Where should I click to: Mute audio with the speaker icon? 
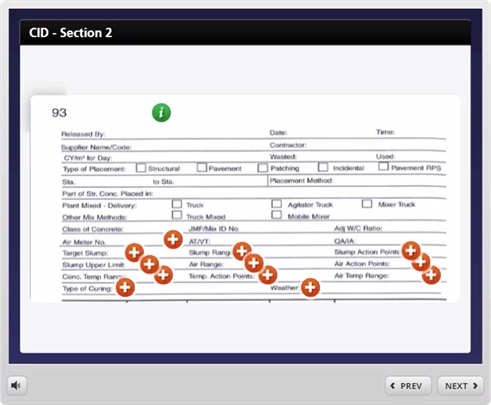coord(16,386)
